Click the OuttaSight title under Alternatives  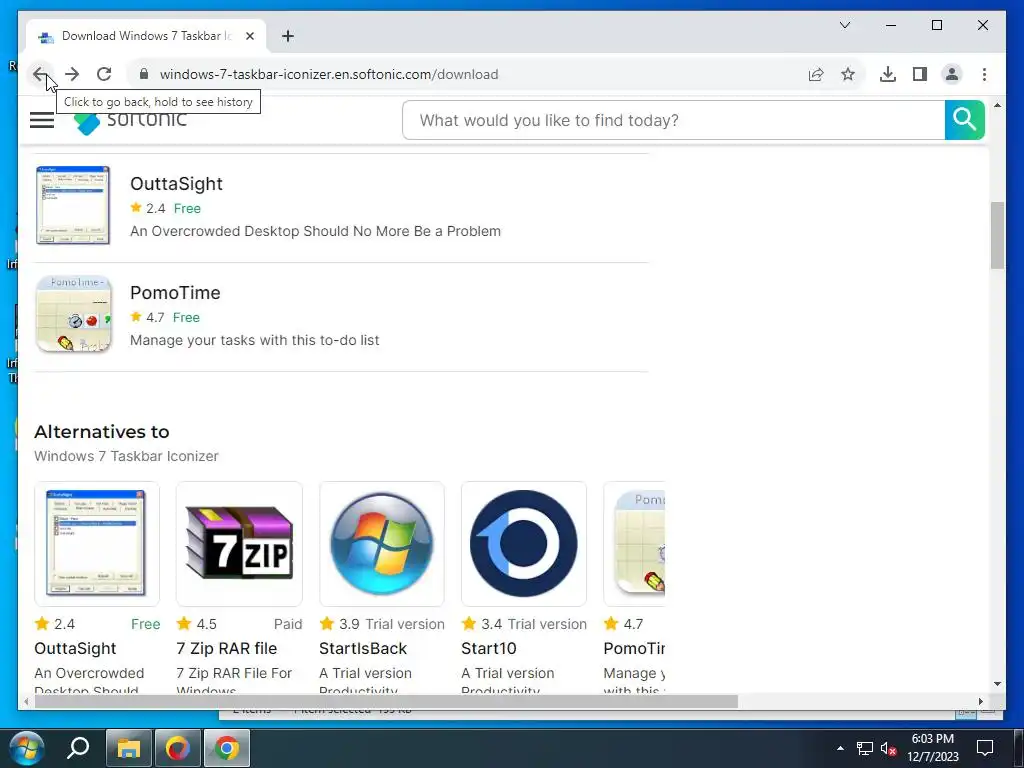pos(75,648)
